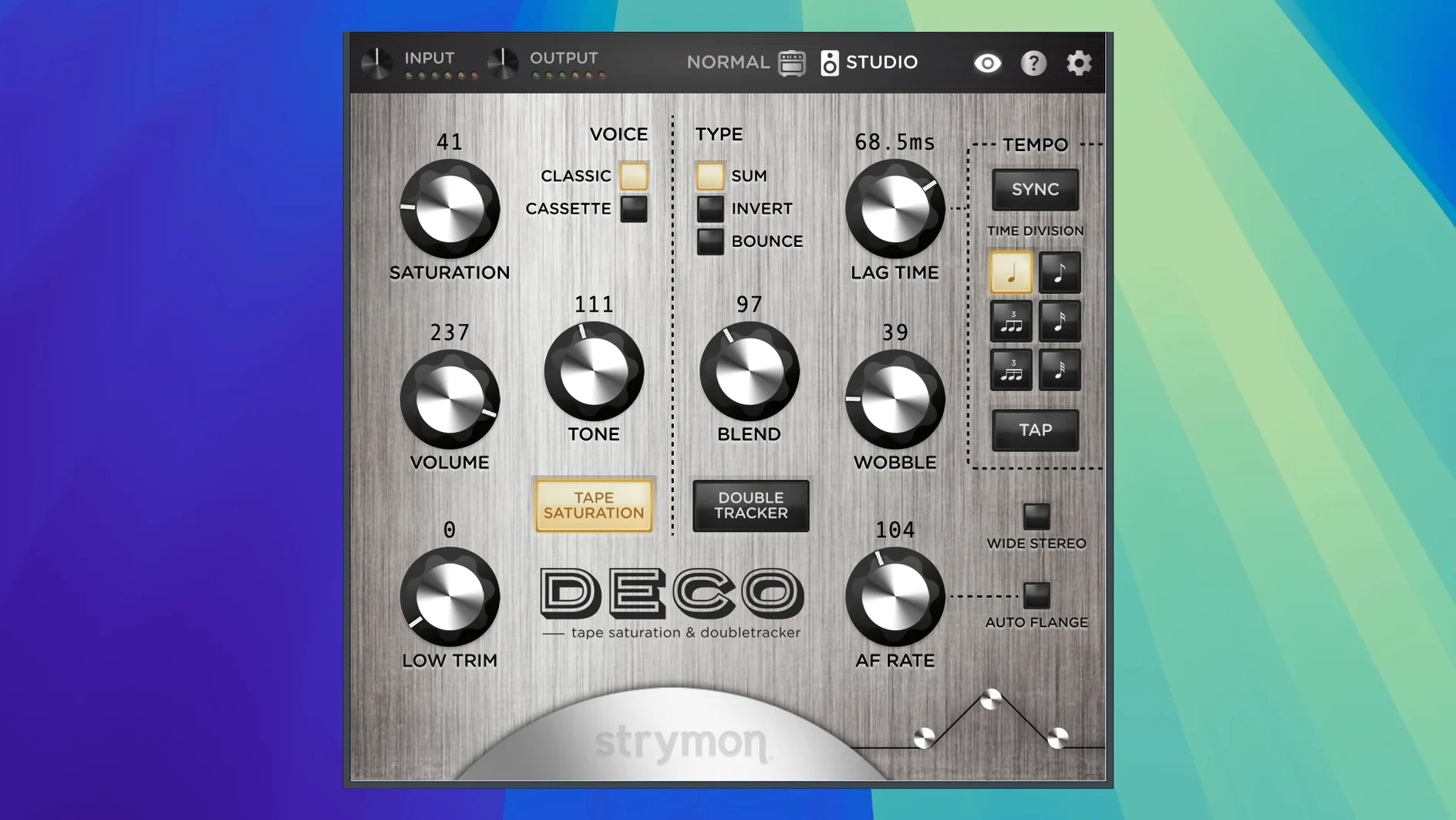Click the tempo SYNC button
This screenshot has width=1456, height=820.
(1035, 189)
